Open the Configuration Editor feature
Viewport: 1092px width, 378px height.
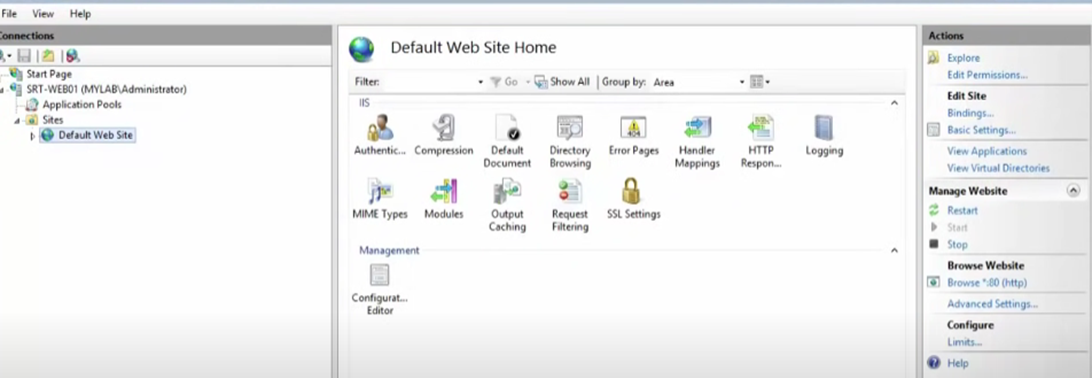(x=380, y=275)
